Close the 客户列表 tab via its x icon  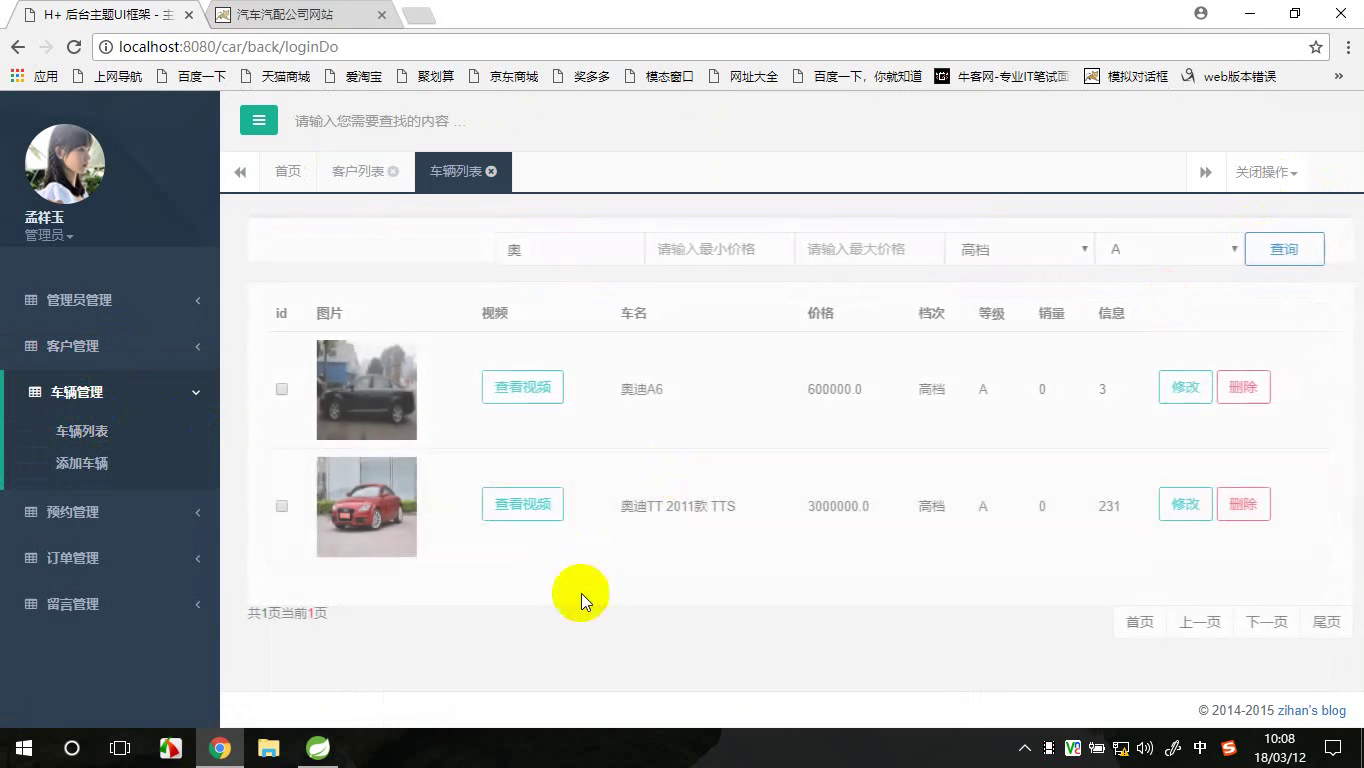click(393, 172)
